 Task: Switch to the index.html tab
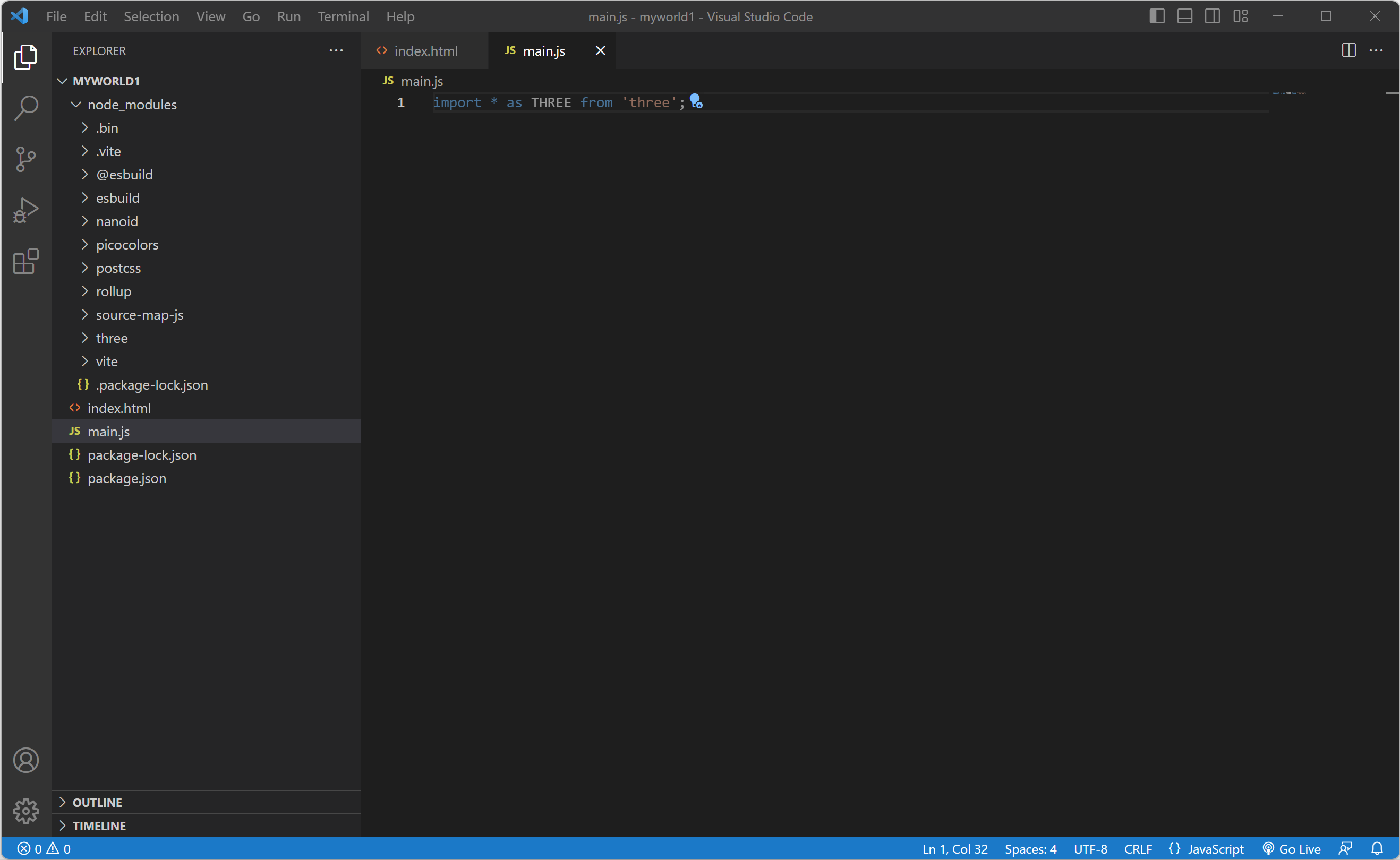point(425,51)
